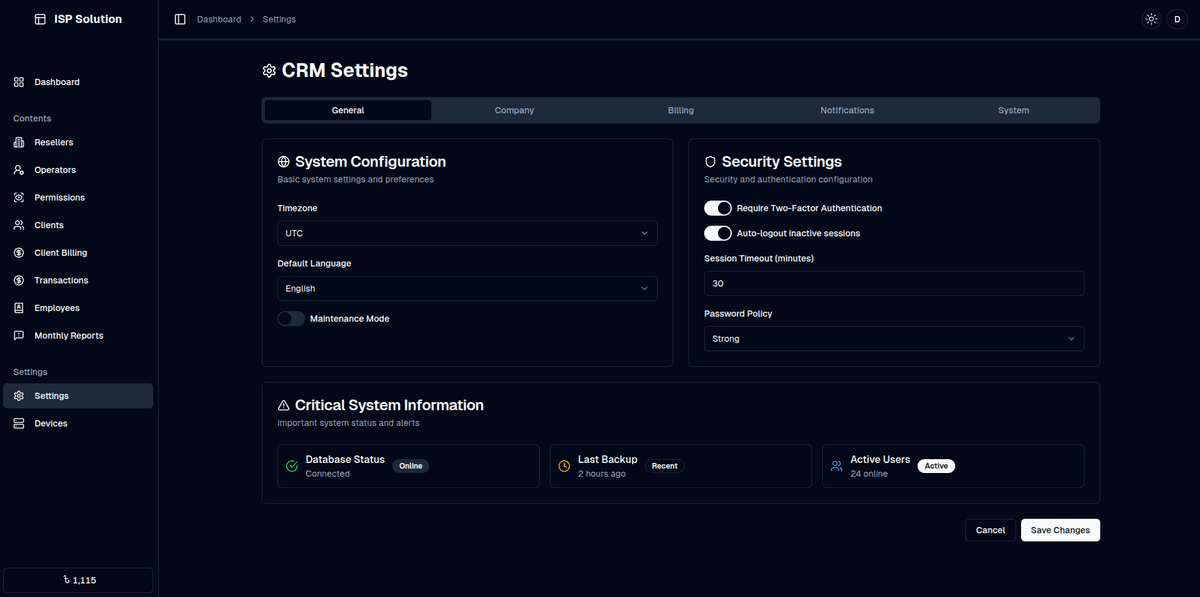The image size is (1200, 597).
Task: Expand the Default Language dropdown
Action: coord(467,288)
